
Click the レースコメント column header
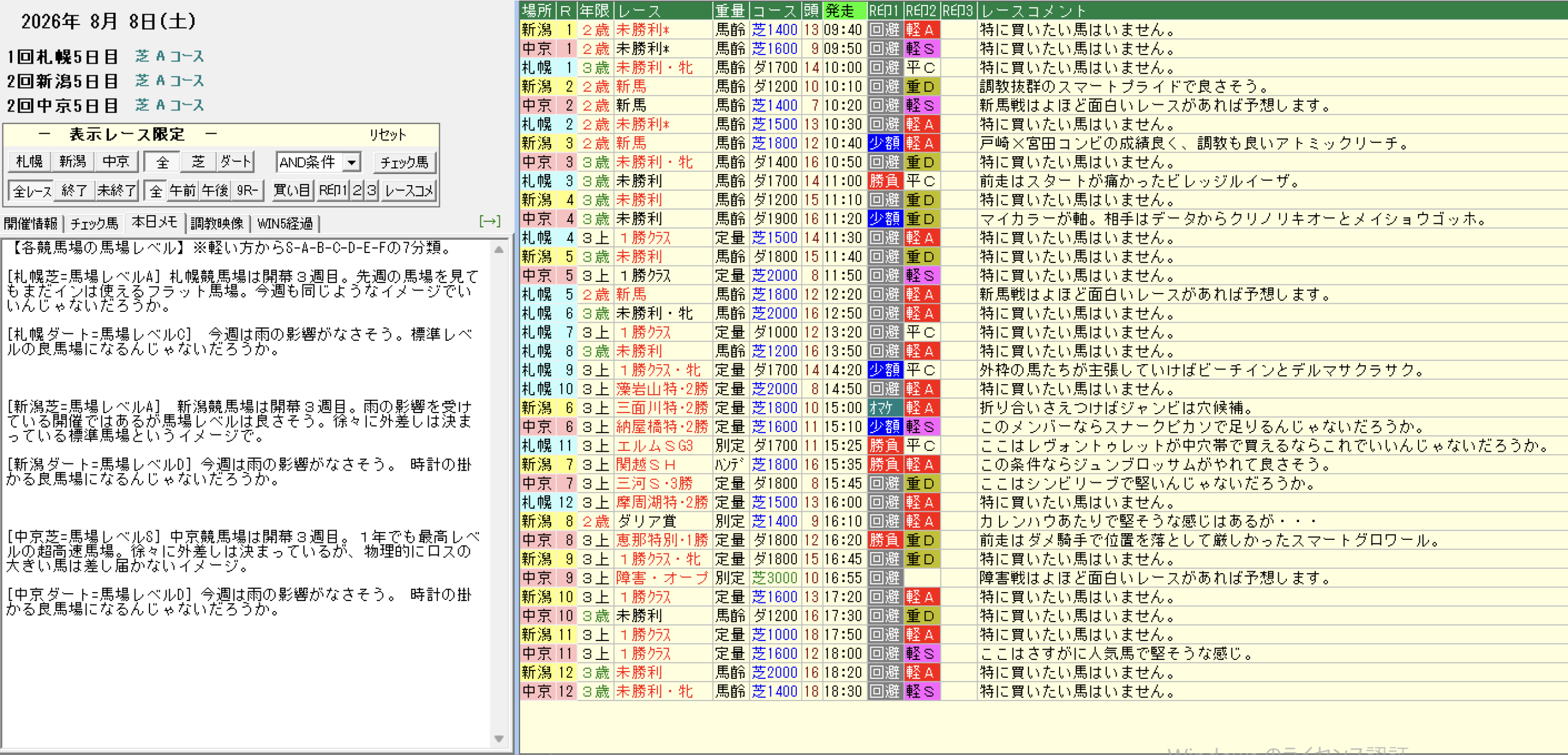[x=1272, y=10]
